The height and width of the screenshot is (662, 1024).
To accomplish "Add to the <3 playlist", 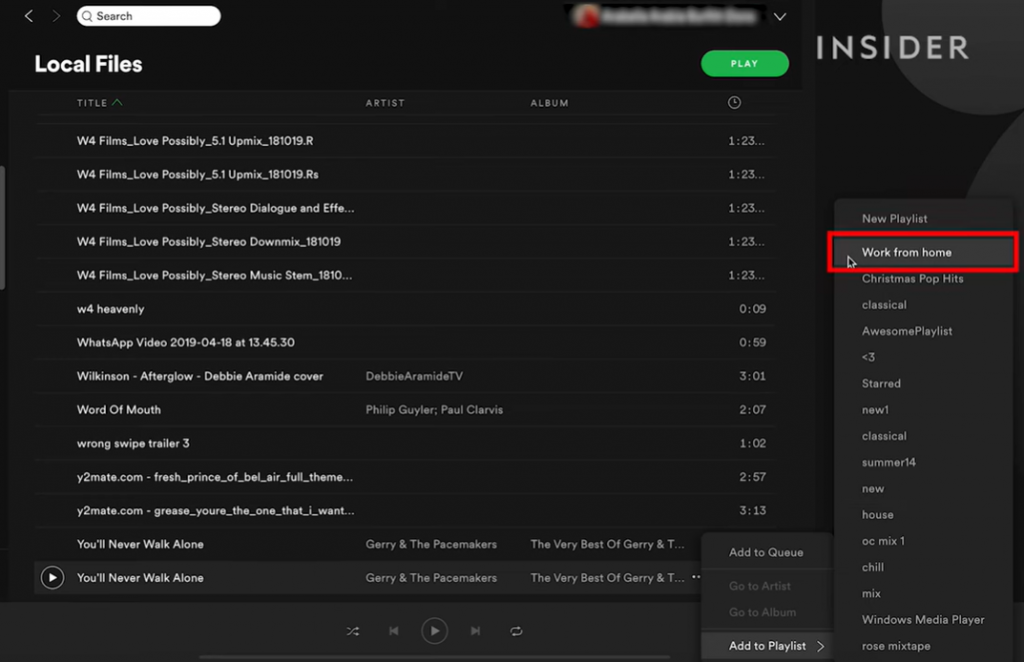I will click(868, 357).
